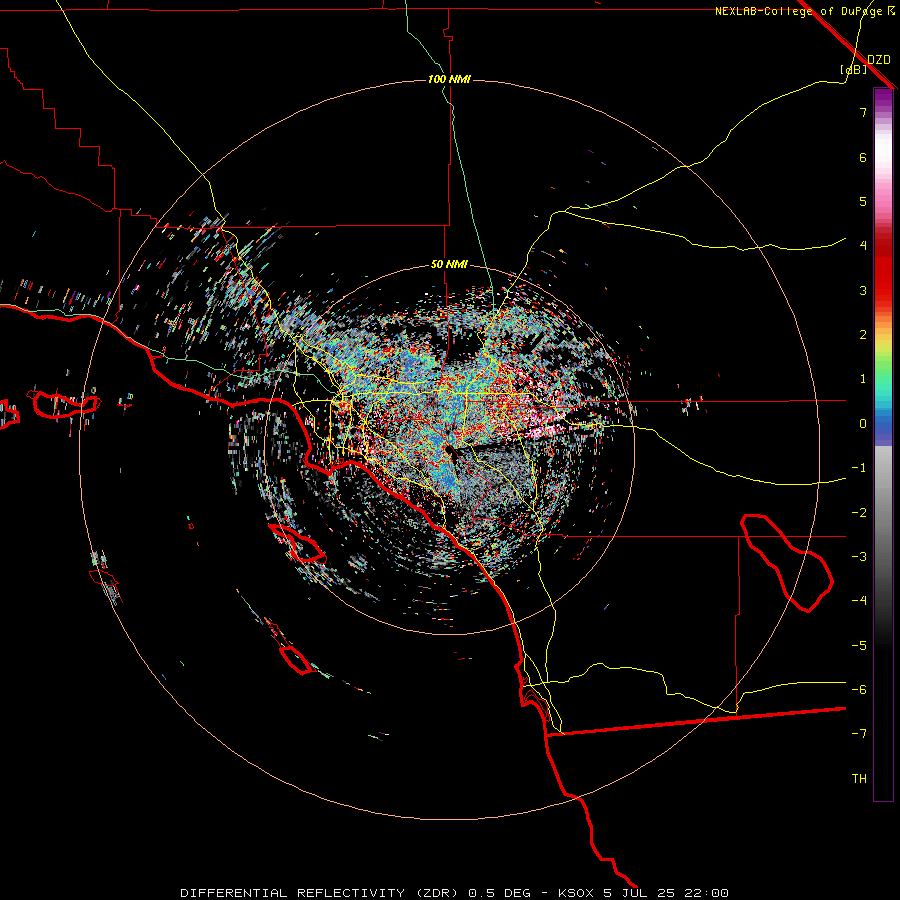Click the "7" value on the color scale
This screenshot has width=900, height=900.
pos(863,112)
